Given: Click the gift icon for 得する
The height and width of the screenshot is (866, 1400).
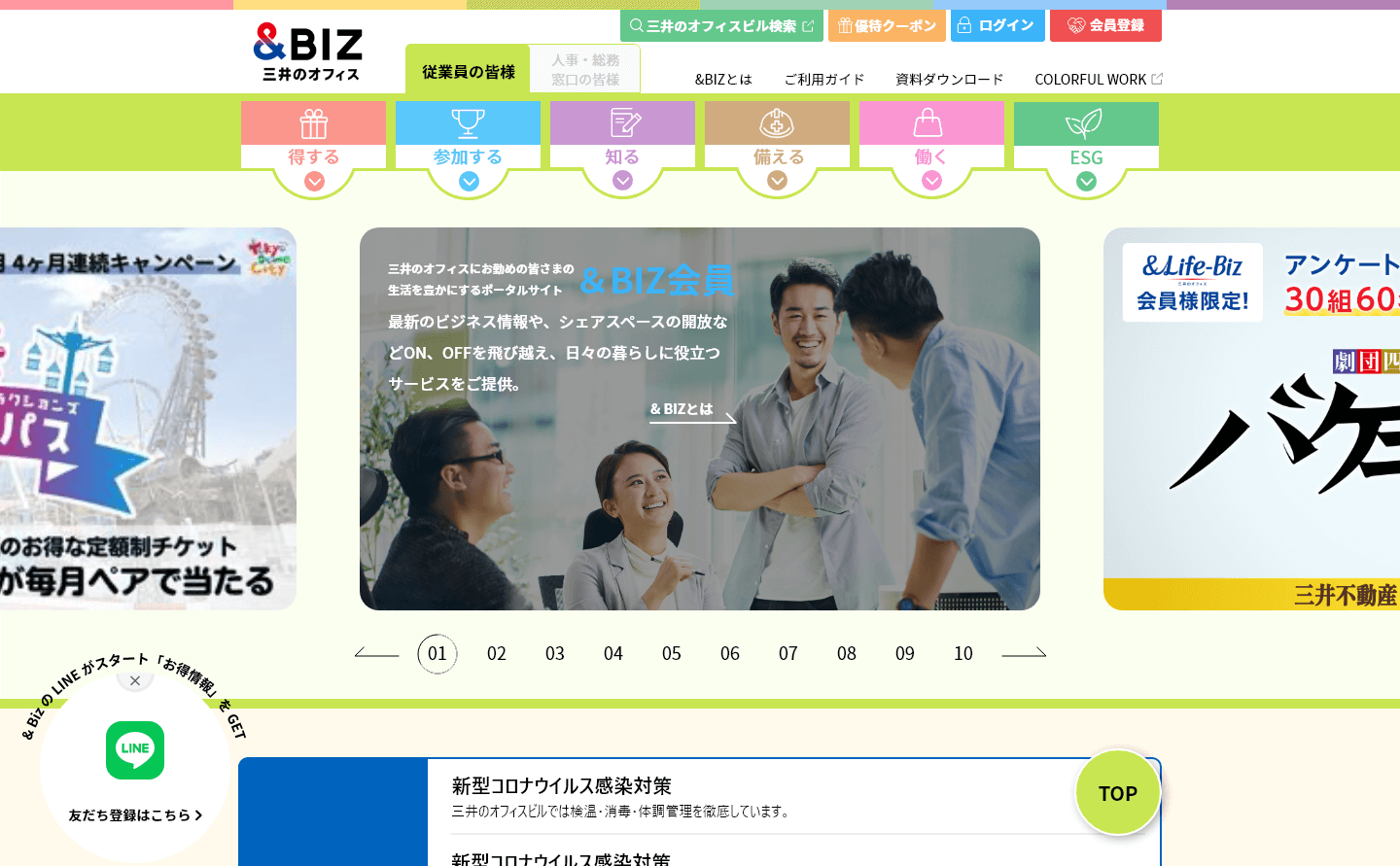Looking at the screenshot, I should point(313,123).
